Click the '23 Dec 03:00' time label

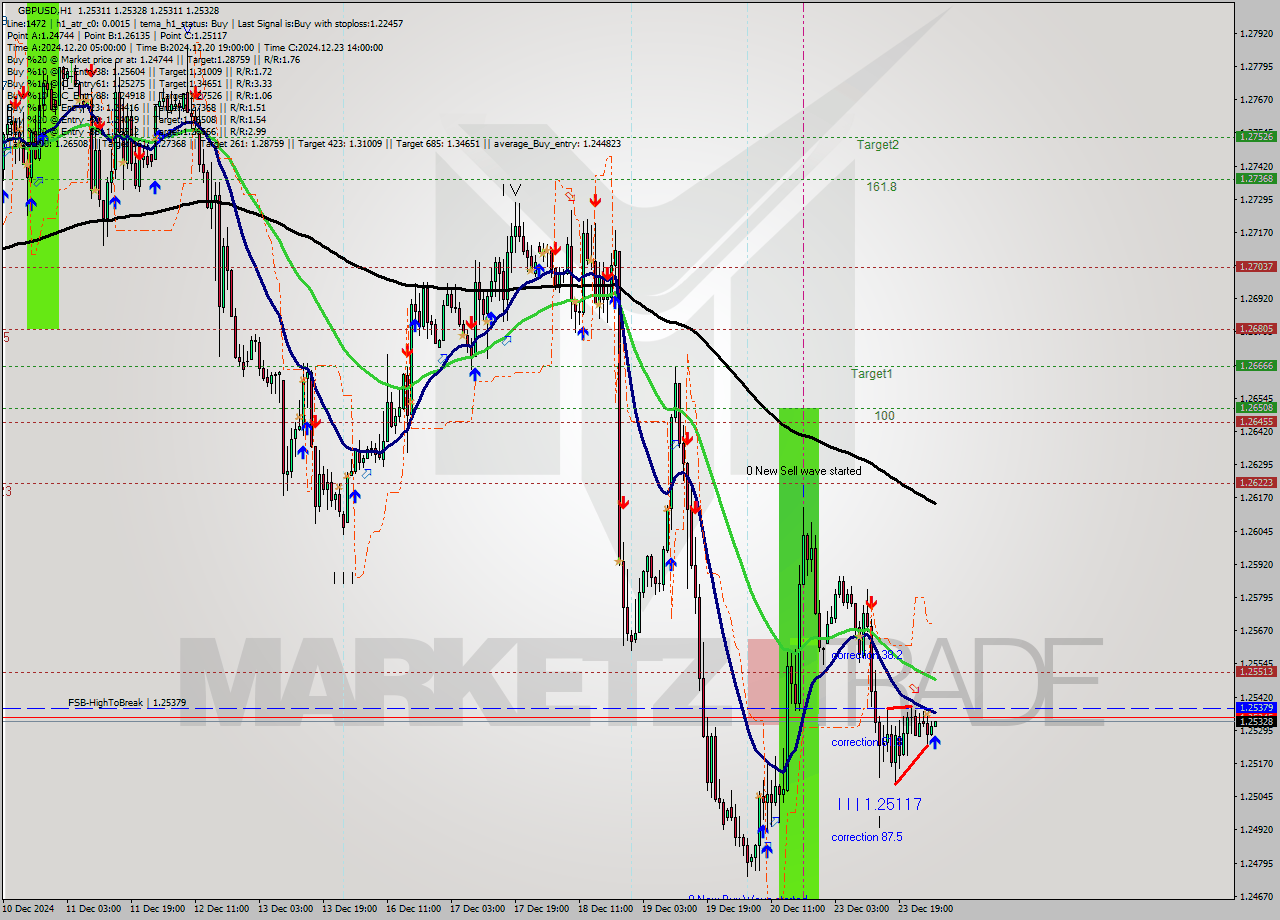[x=861, y=909]
